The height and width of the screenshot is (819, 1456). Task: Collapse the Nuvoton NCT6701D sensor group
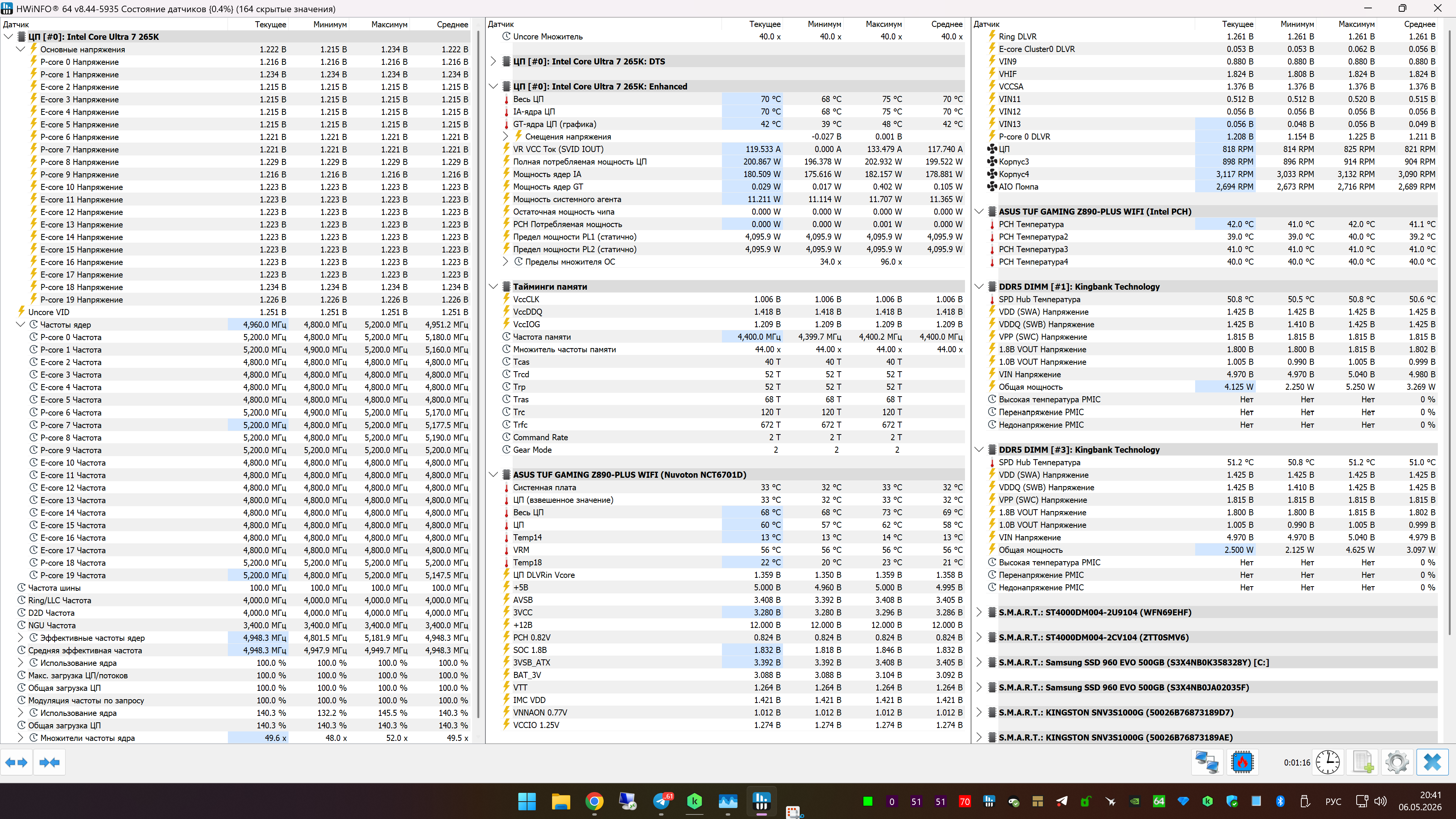coord(493,474)
